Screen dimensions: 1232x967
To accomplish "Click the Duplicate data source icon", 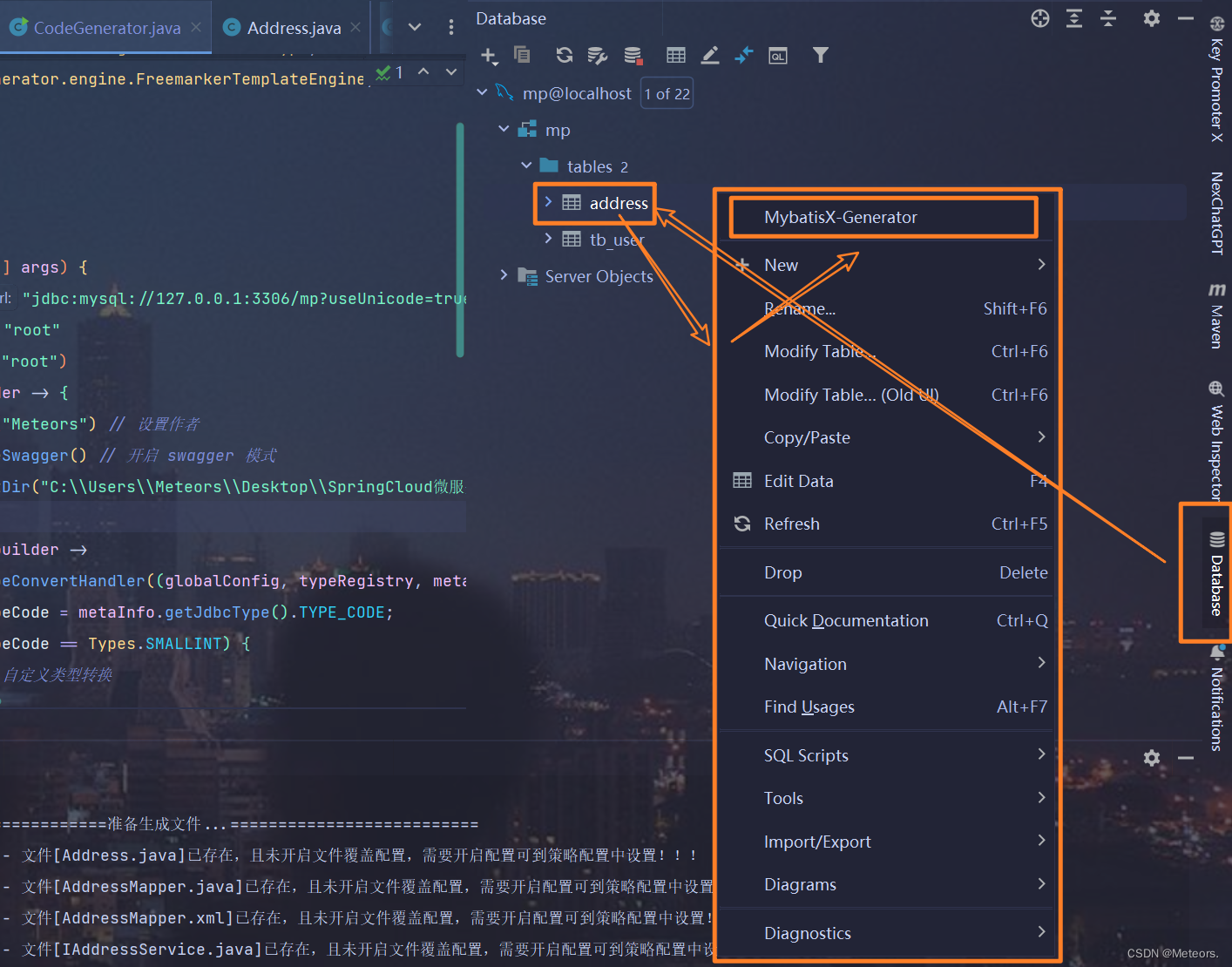I will coord(522,54).
